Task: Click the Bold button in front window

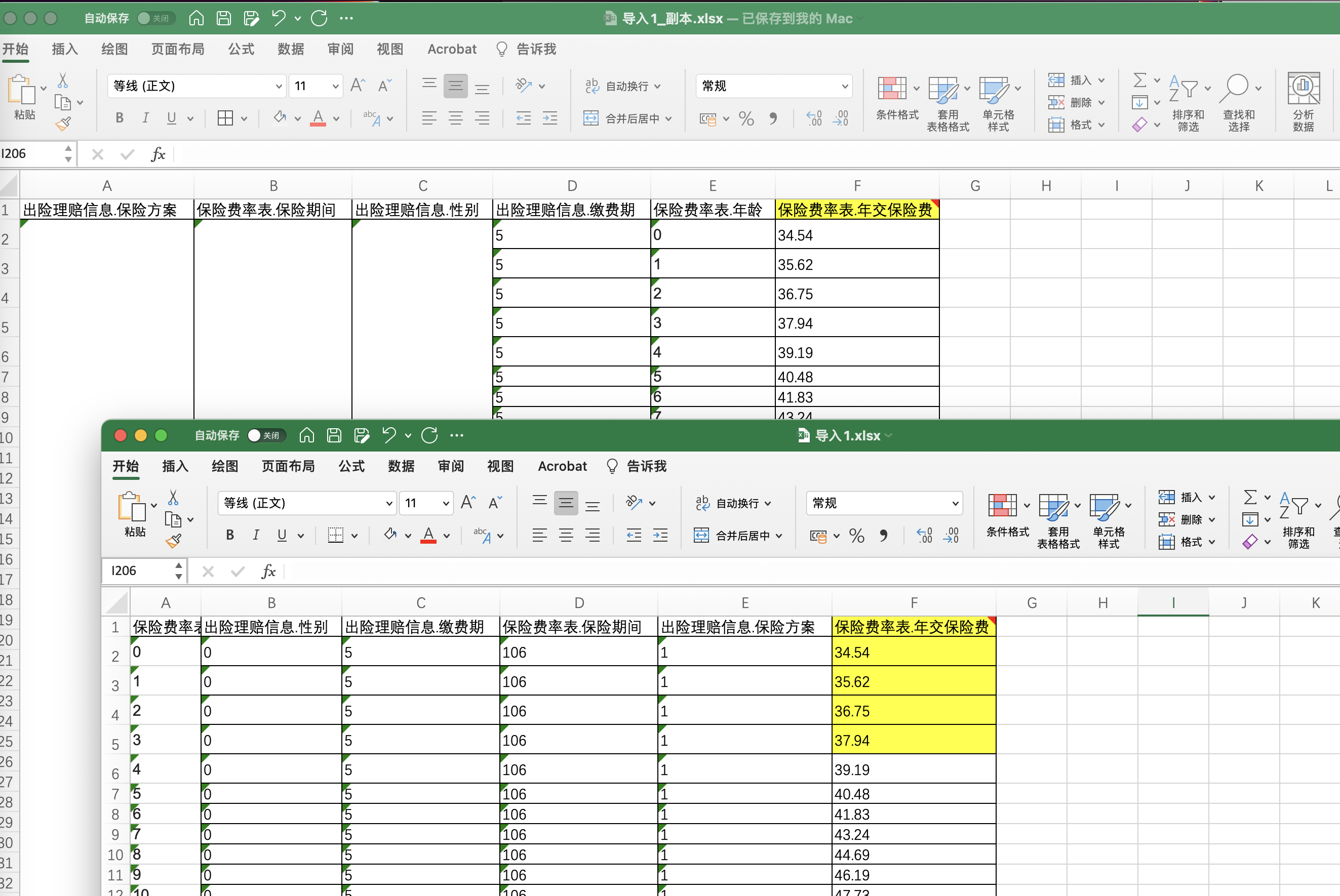Action: tap(230, 535)
